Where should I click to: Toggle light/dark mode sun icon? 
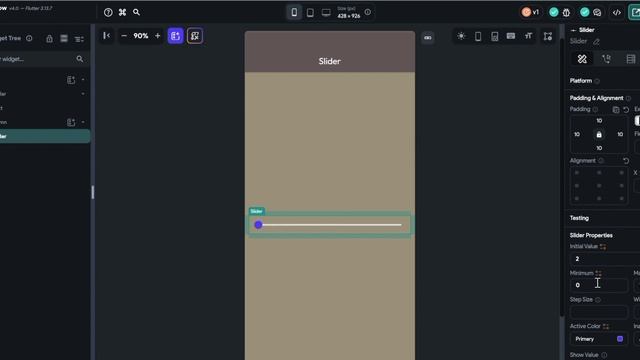coord(461,36)
